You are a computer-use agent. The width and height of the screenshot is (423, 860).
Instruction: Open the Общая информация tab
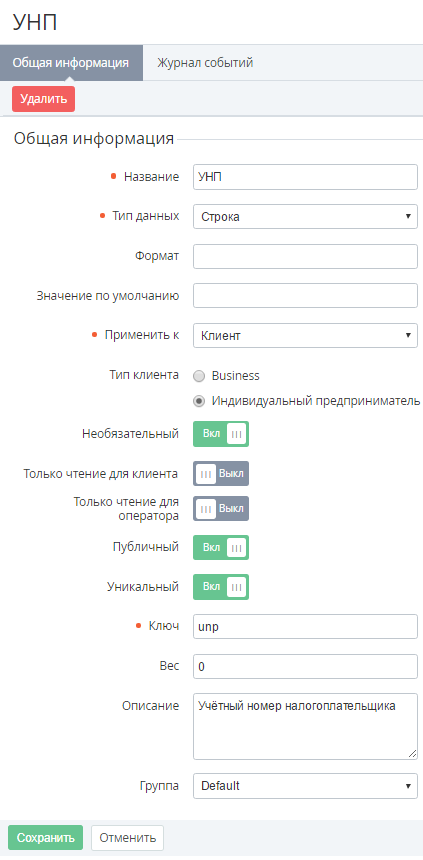point(71,63)
